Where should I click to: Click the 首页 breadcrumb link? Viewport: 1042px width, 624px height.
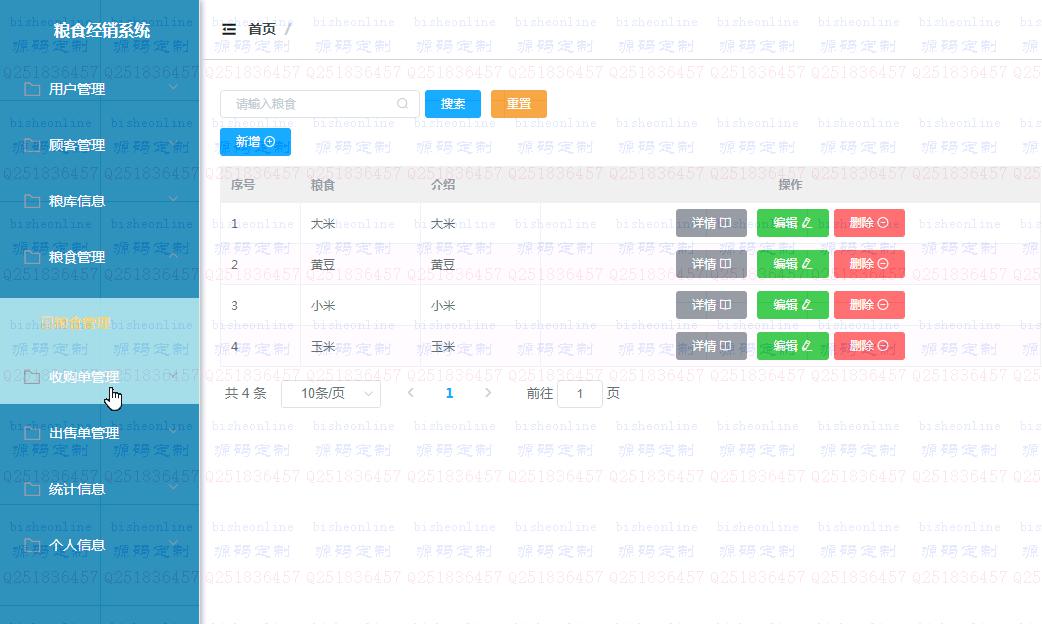[262, 29]
